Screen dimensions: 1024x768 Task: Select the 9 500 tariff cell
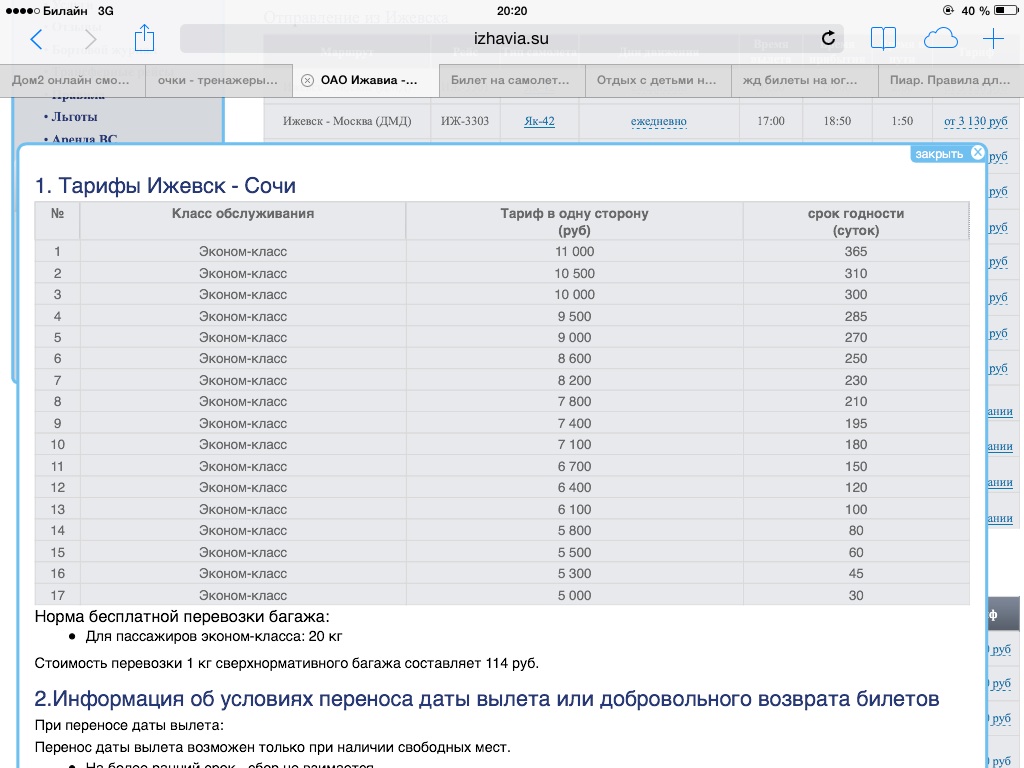pyautogui.click(x=575, y=316)
